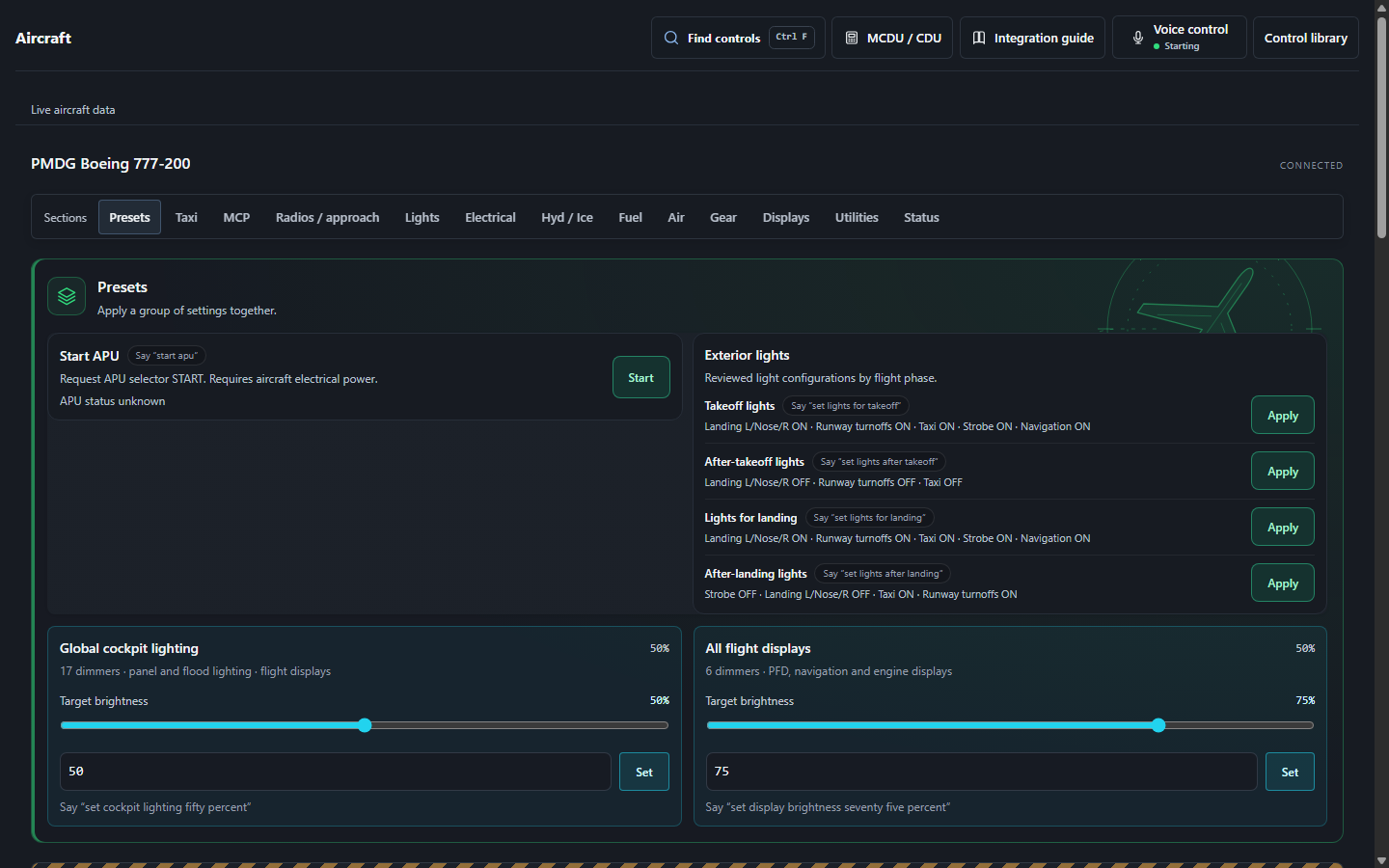1389x868 pixels.
Task: Click the Aircraft heading in the header
Action: pos(43,38)
